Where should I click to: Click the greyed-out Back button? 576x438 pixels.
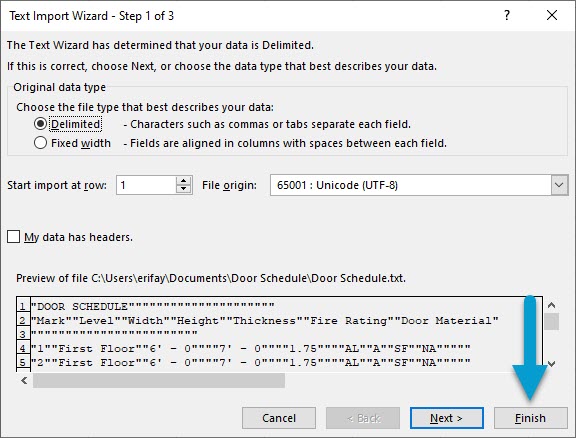tap(363, 418)
